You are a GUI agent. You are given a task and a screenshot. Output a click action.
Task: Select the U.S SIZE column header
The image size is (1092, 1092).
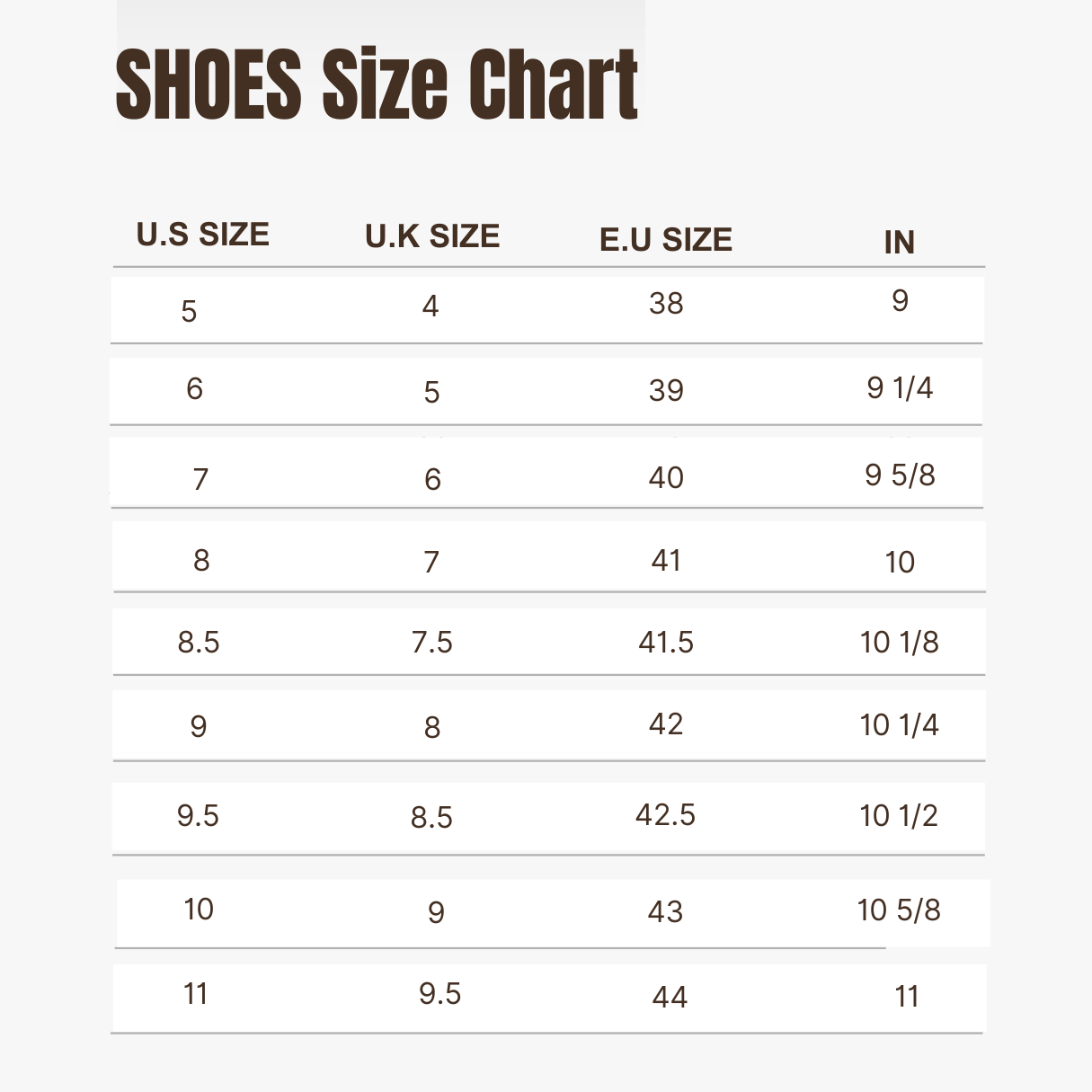(x=203, y=235)
